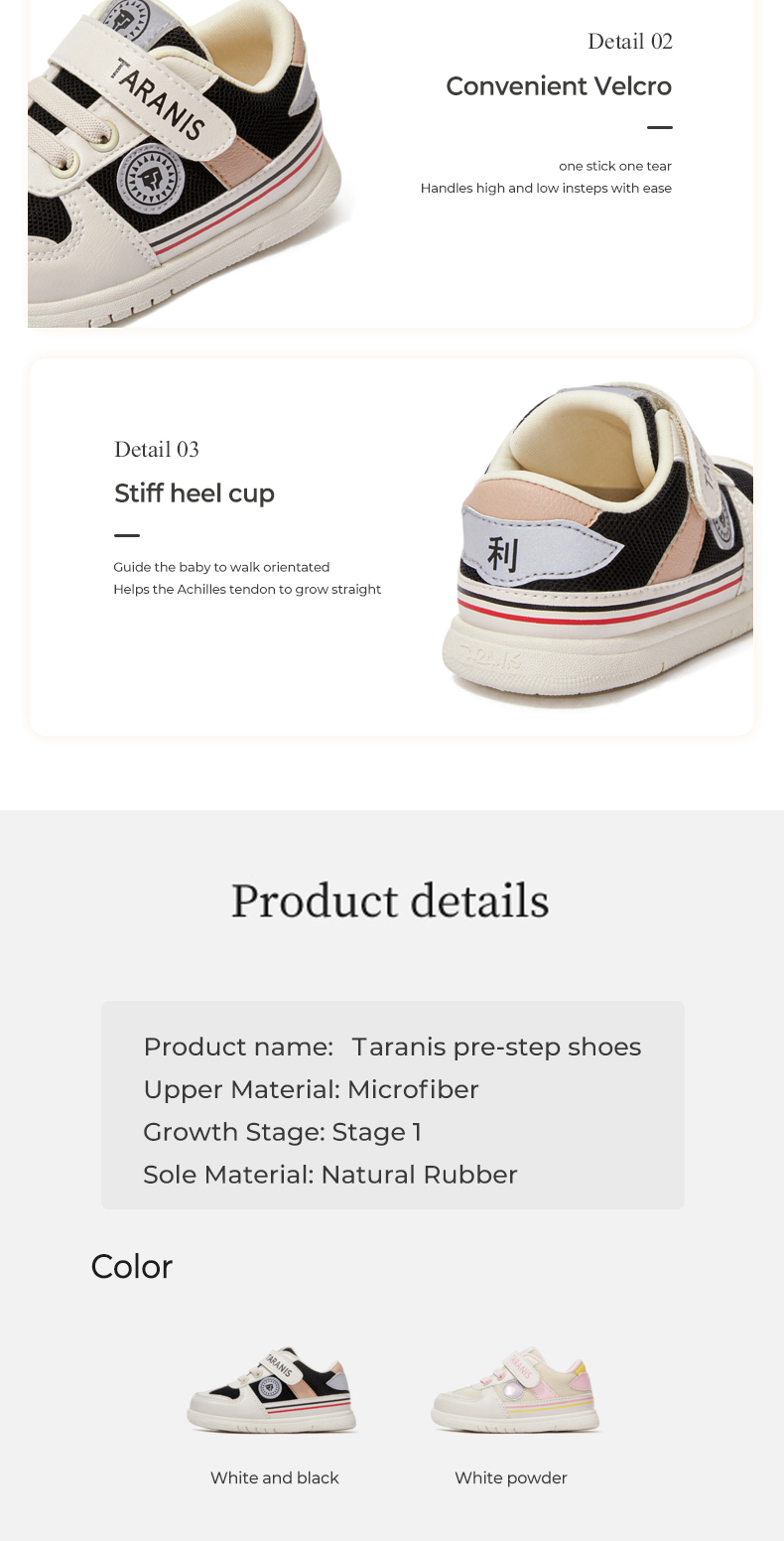Click the Sole Material Natural Rubber line
Viewport: 784px width, 1541px height.
(x=330, y=1175)
